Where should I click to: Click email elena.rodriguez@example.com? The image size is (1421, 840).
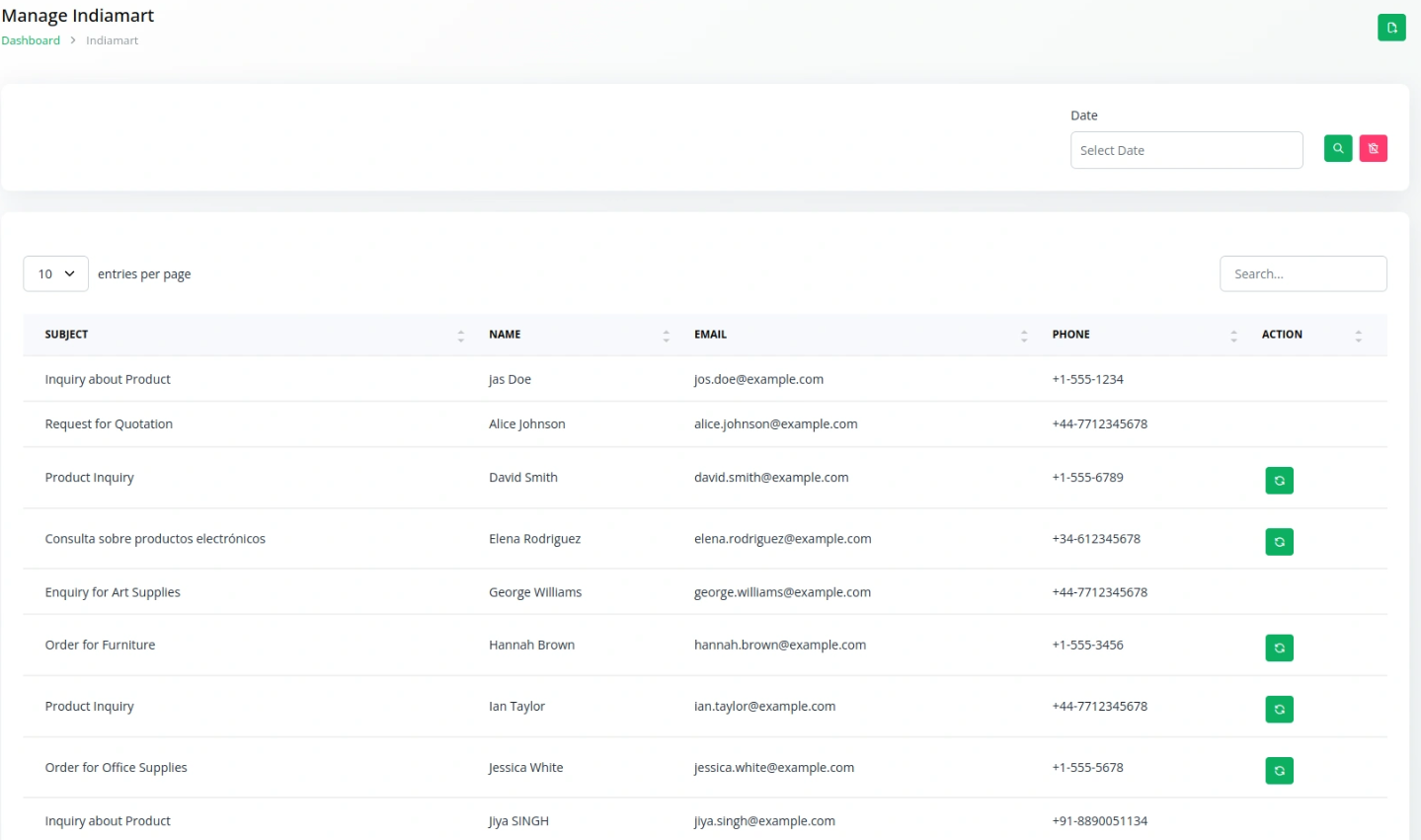(x=783, y=539)
